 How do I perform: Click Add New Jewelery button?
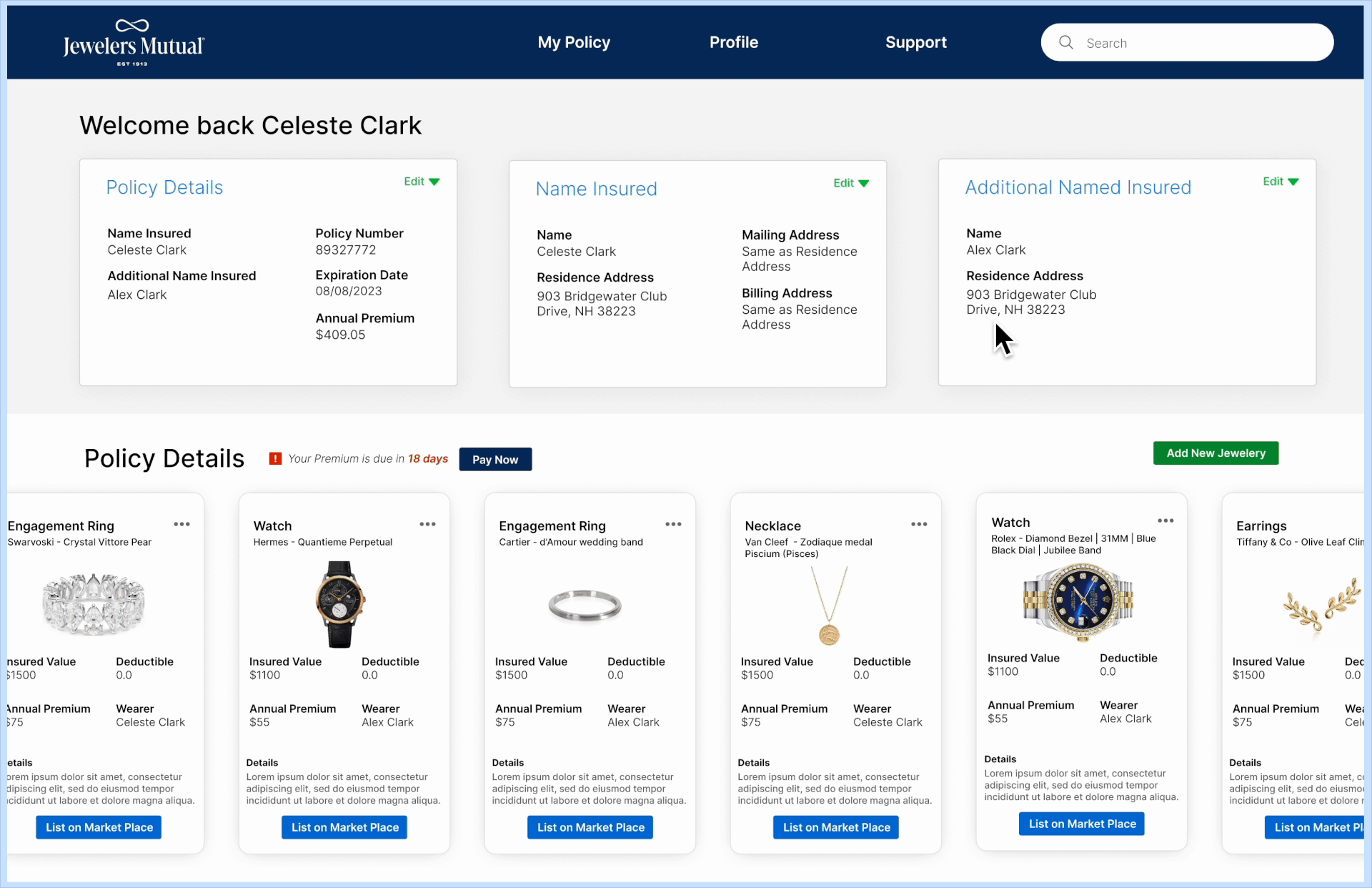(1216, 453)
